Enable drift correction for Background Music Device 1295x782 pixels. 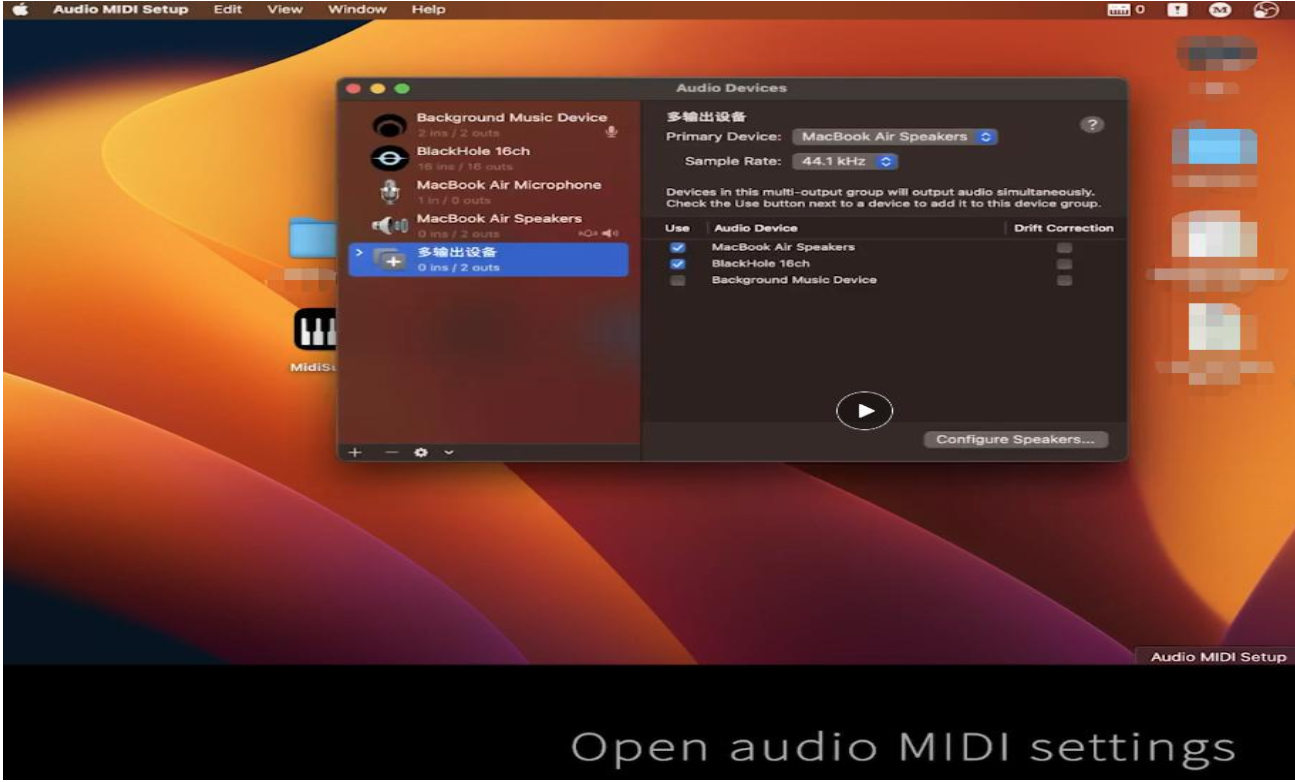coord(1064,280)
